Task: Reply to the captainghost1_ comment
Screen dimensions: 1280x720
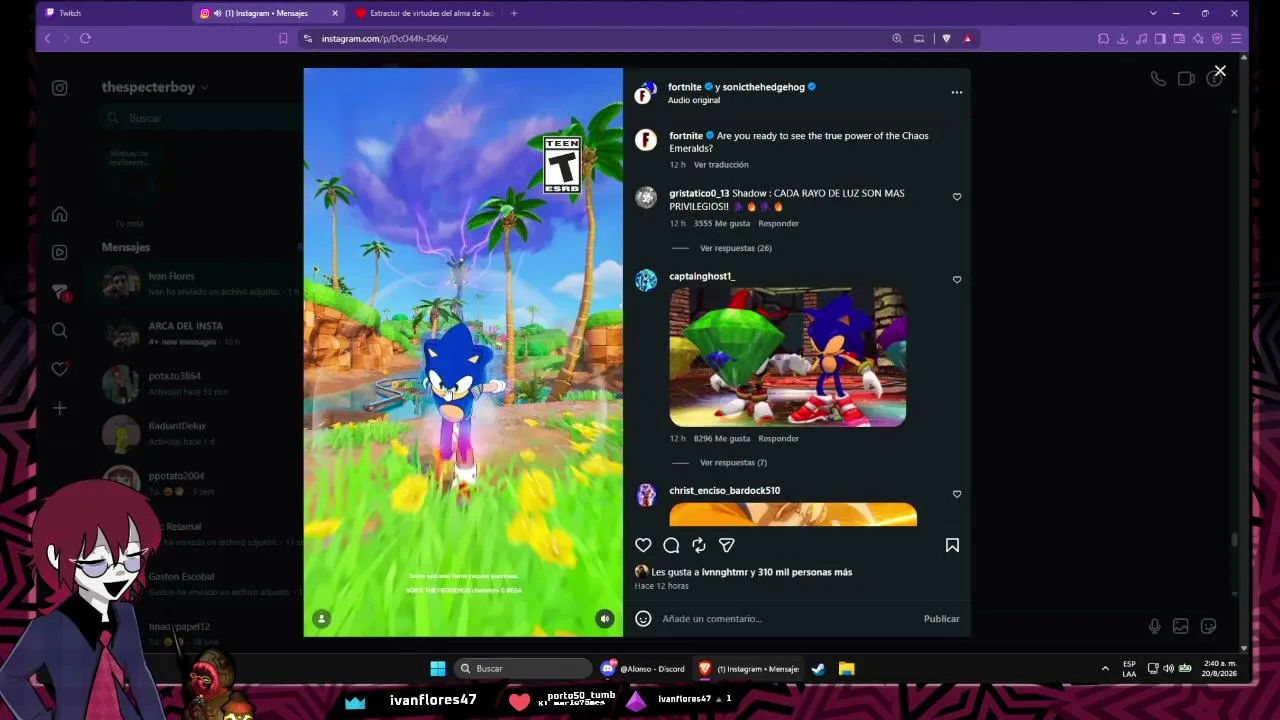Action: [778, 439]
